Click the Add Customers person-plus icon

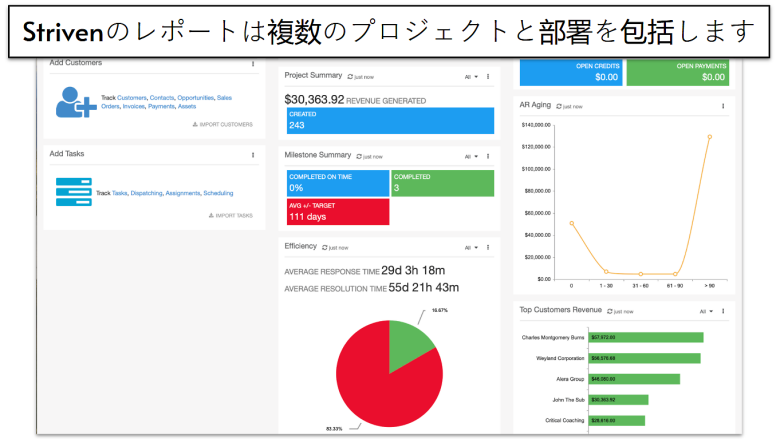[76, 102]
